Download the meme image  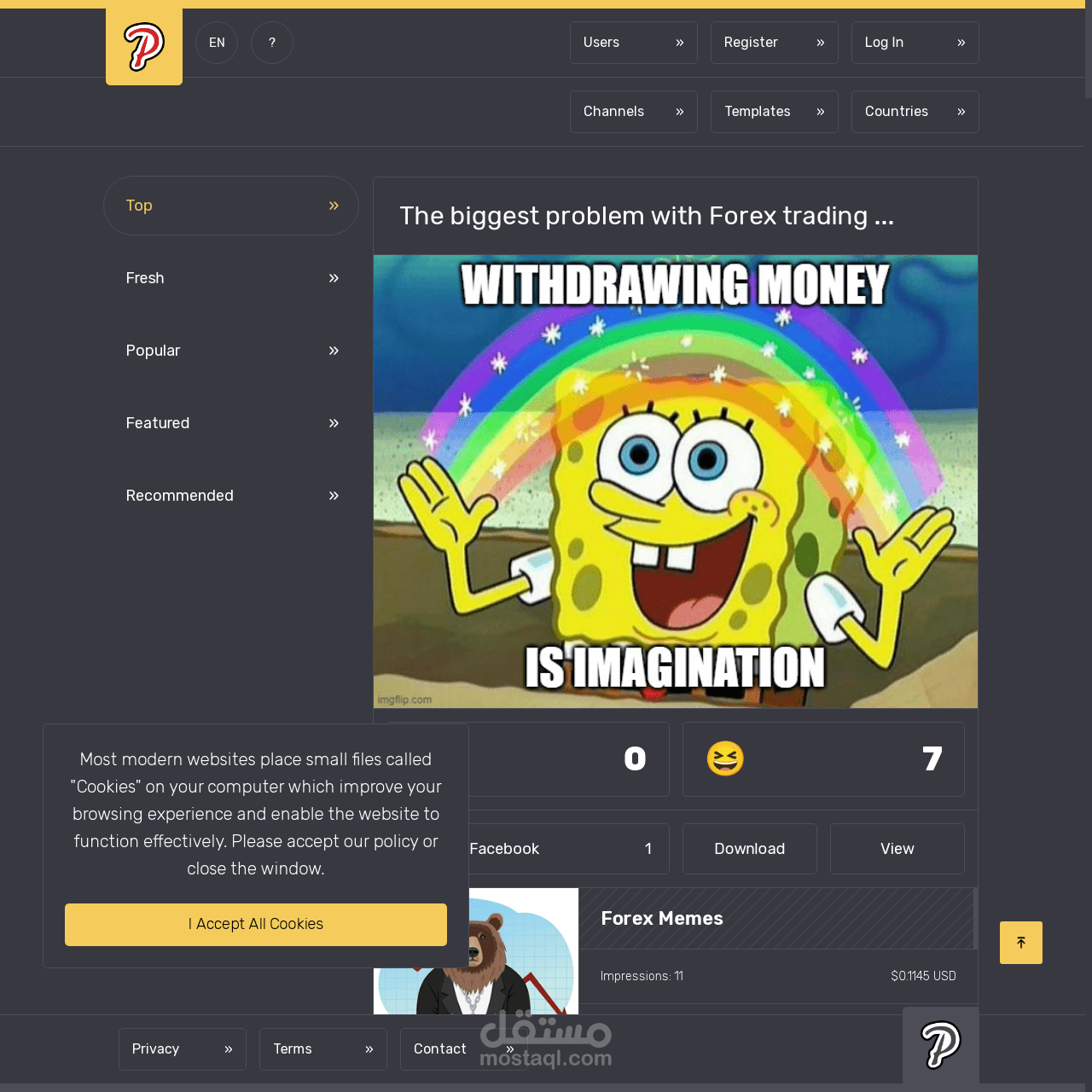coord(750,849)
